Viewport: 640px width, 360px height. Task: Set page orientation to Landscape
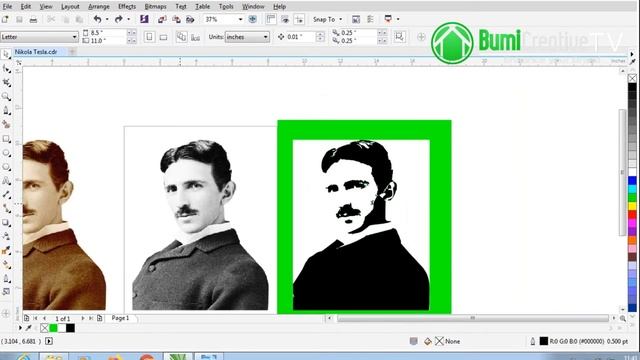pos(163,37)
